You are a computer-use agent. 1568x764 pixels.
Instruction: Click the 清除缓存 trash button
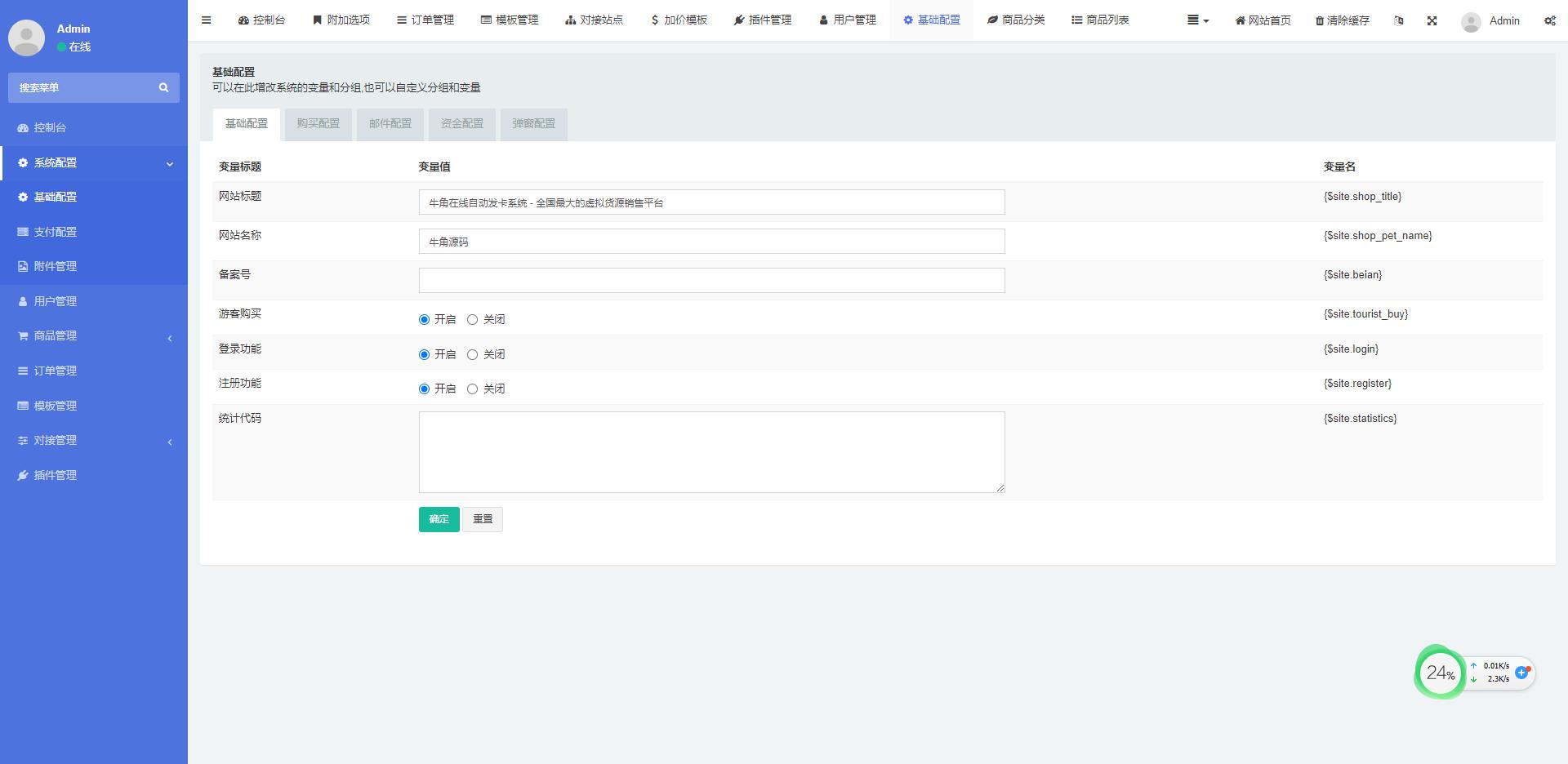1342,20
